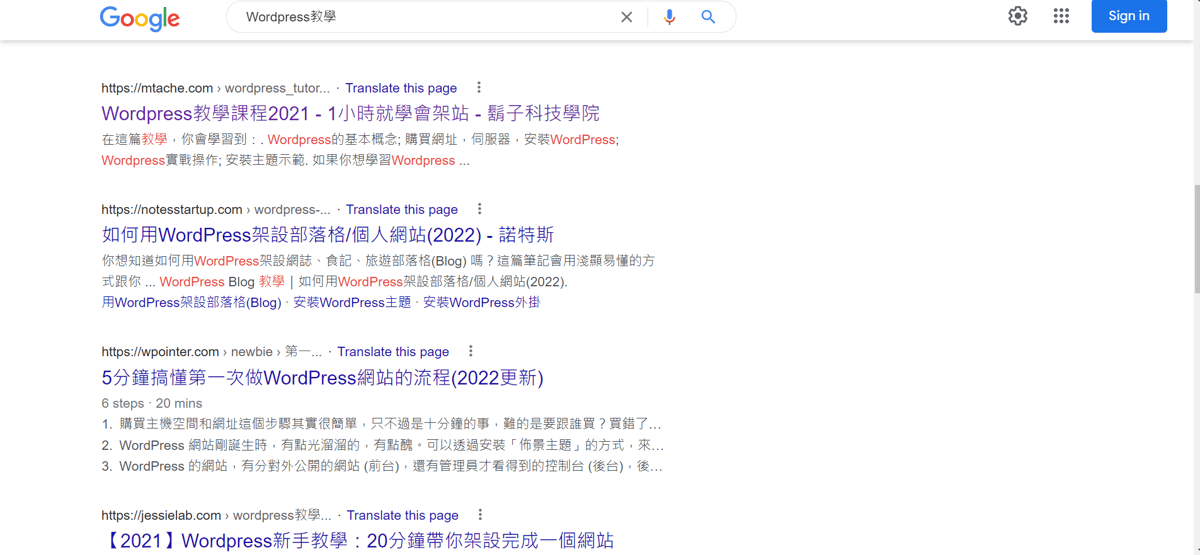Translate the wpointer.com result page

[x=393, y=352]
